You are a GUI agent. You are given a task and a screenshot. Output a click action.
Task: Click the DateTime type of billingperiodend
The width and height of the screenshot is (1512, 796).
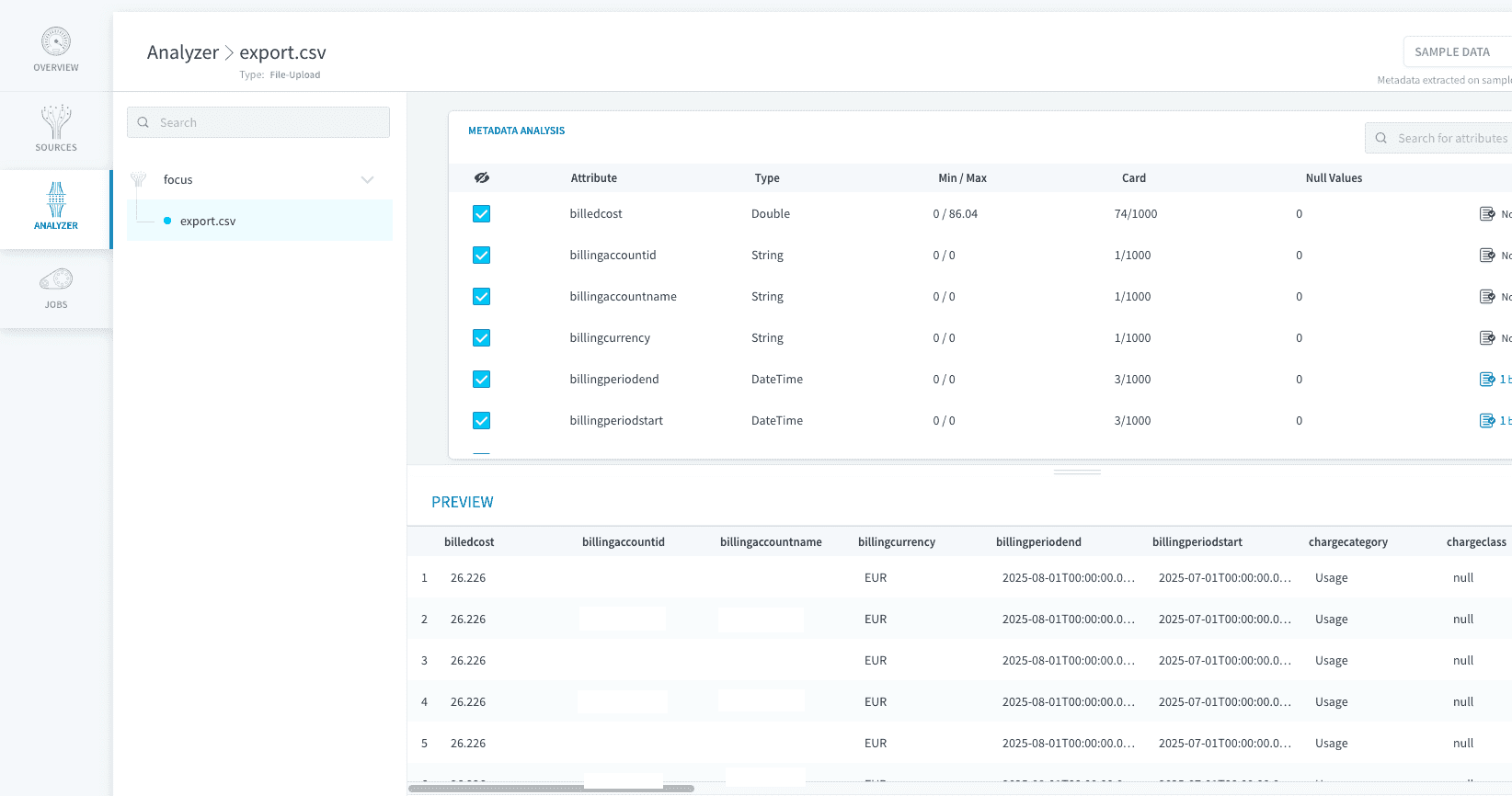click(777, 380)
